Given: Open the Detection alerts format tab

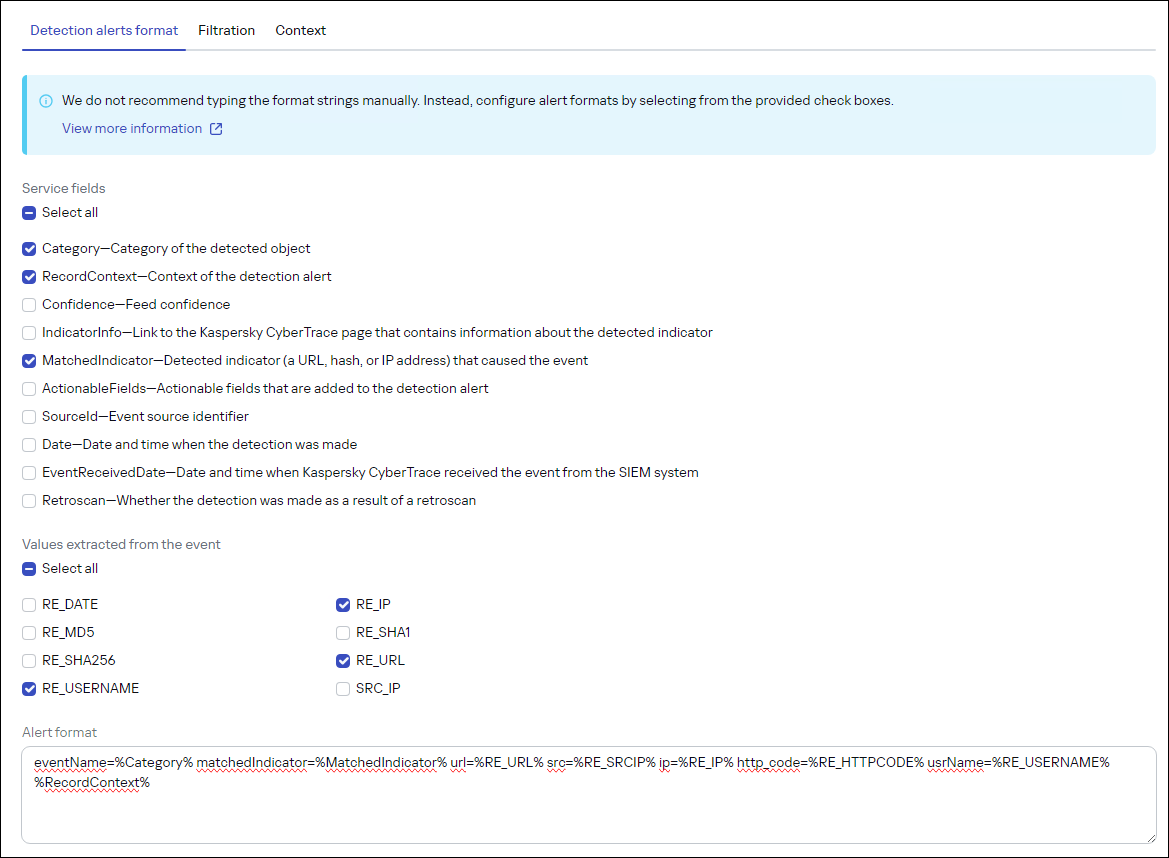Looking at the screenshot, I should tap(104, 31).
